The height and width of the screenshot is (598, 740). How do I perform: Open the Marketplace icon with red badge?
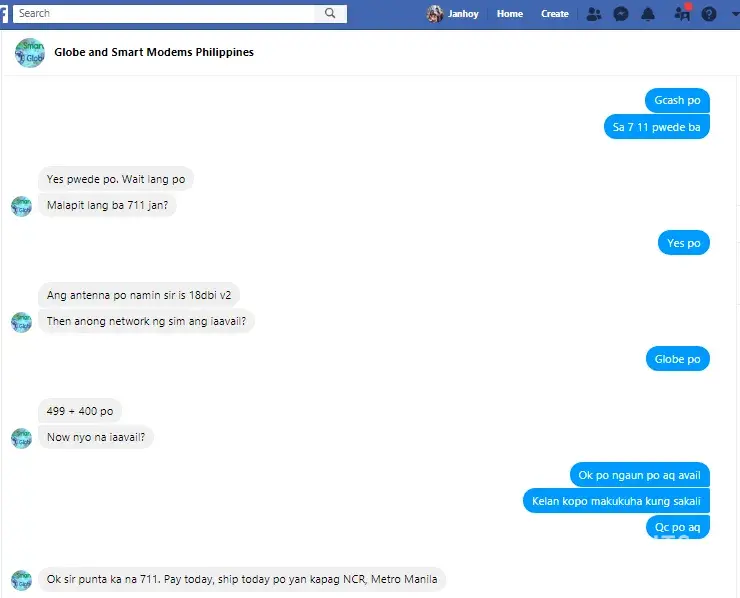682,14
